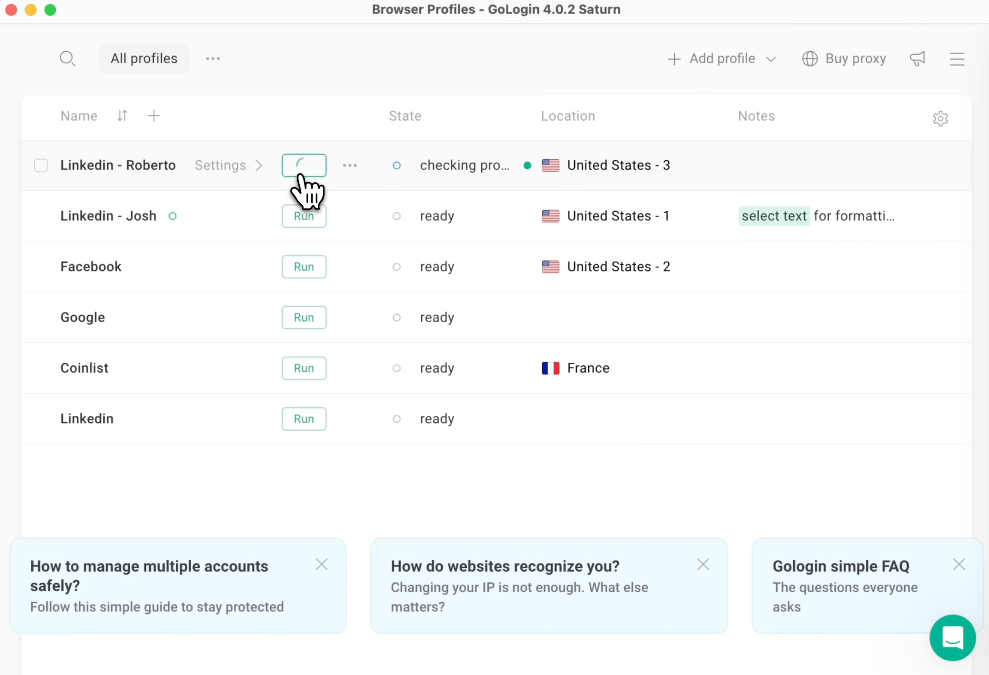989x675 pixels.
Task: Click the sort arrows beside Name
Action: 122,116
